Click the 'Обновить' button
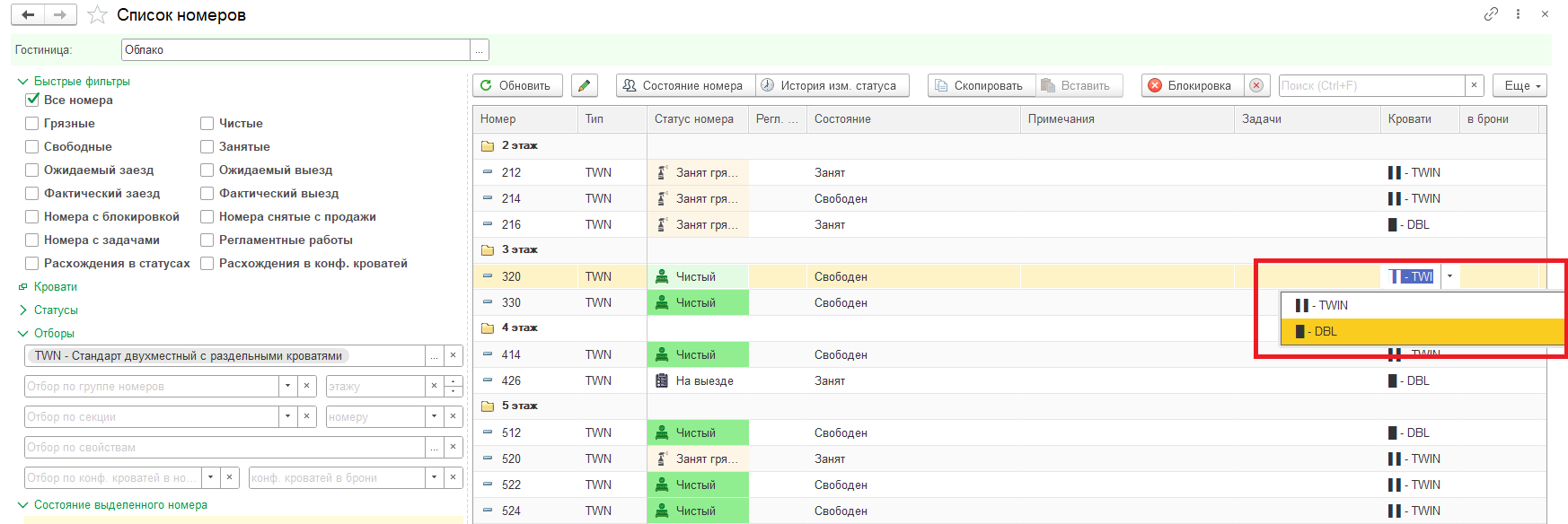Viewport: 1568px width, 524px height. (516, 85)
